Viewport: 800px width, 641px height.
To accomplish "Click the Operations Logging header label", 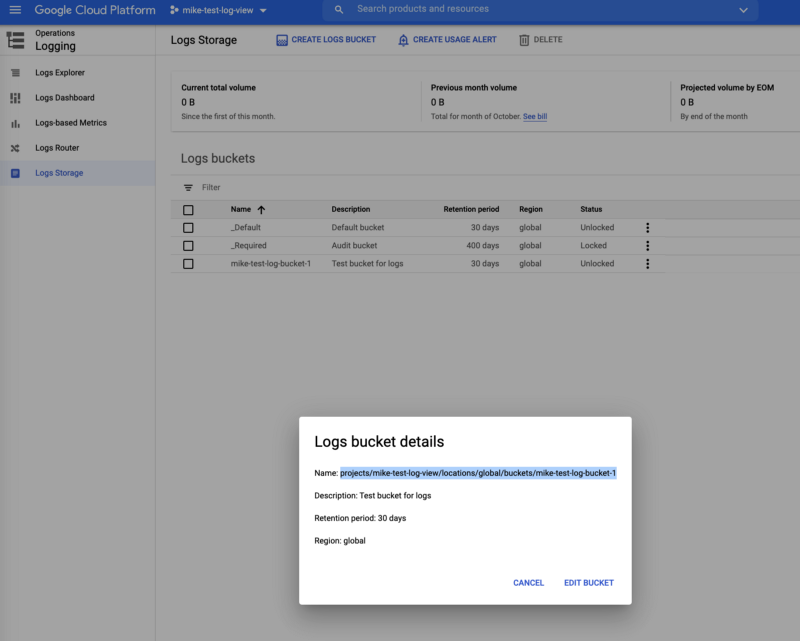I will [55, 40].
